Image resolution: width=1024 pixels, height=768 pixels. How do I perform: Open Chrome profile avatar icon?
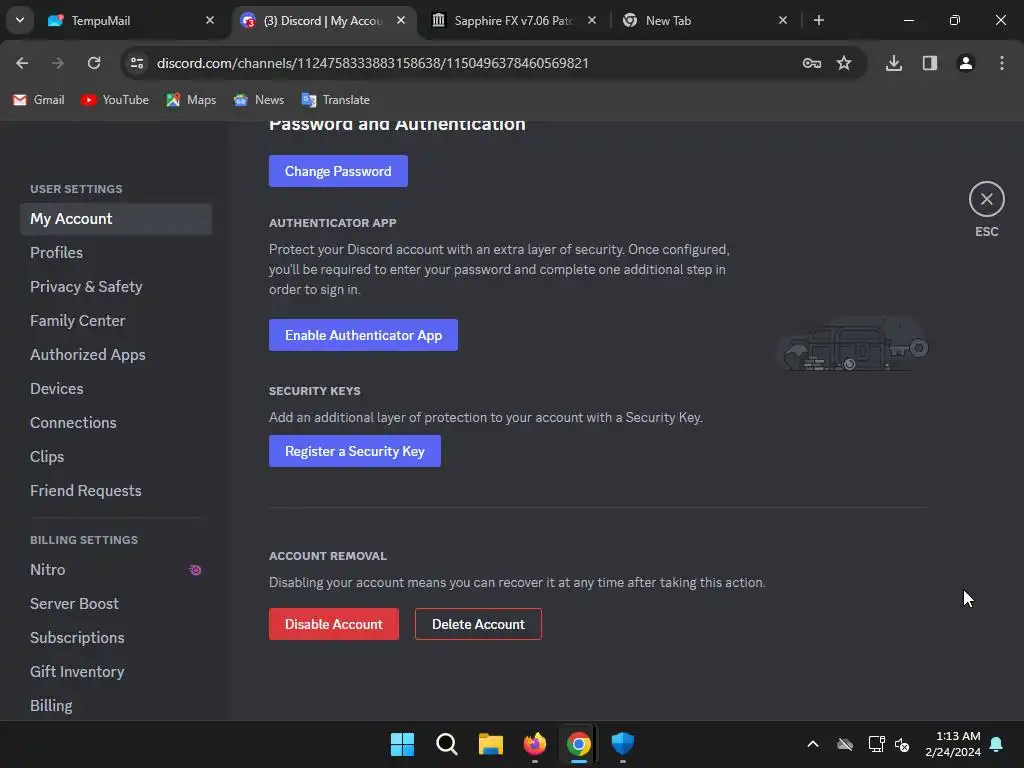(965, 63)
